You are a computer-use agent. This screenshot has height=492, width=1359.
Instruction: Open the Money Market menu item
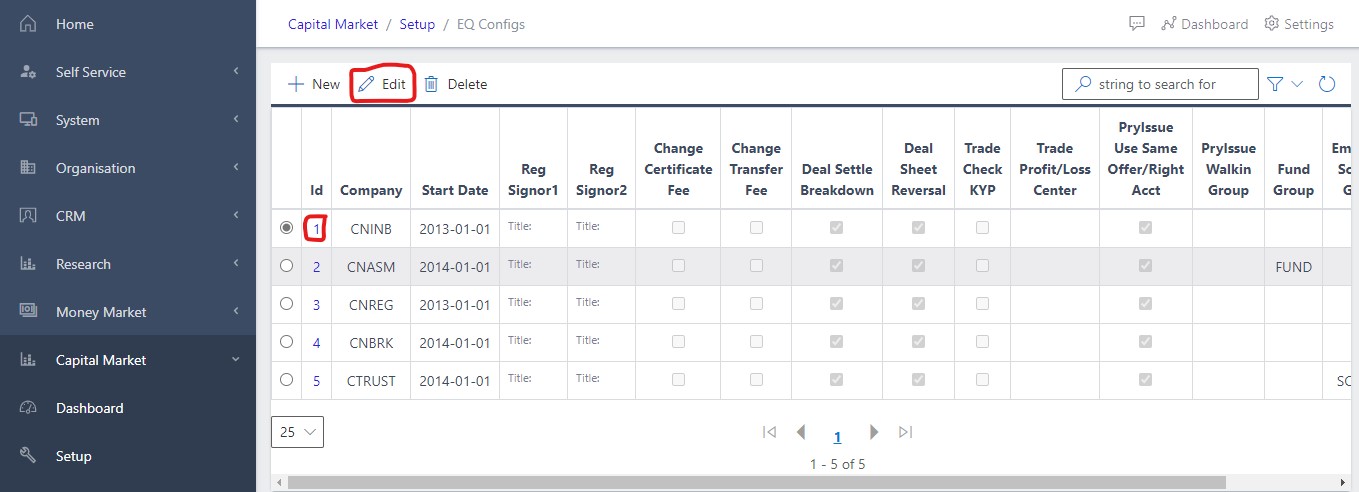pos(128,312)
